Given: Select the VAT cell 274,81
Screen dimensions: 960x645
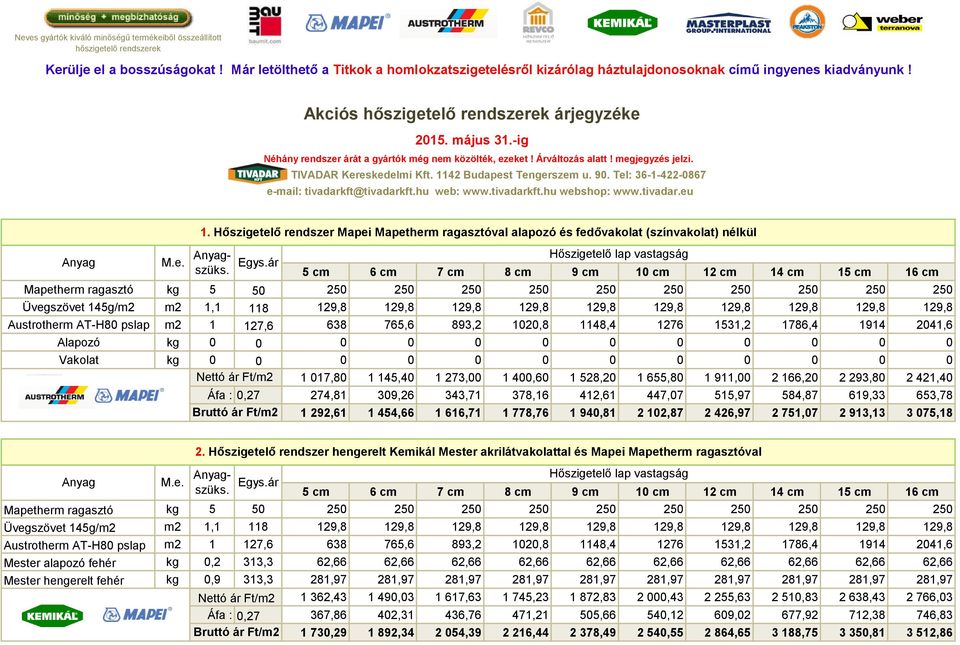Looking at the screenshot, I should [315, 395].
